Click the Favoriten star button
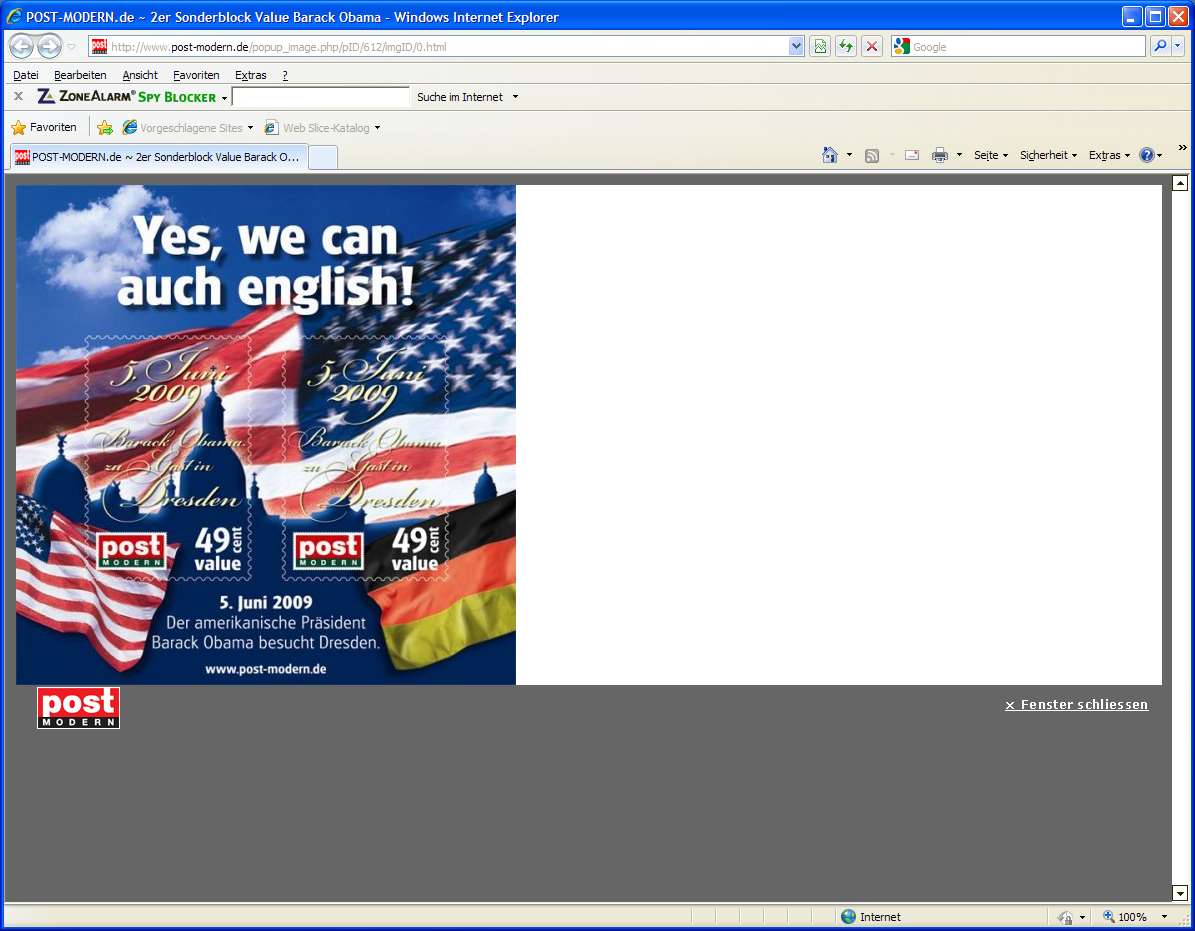Screen dimensions: 1195x931 [x=44, y=127]
